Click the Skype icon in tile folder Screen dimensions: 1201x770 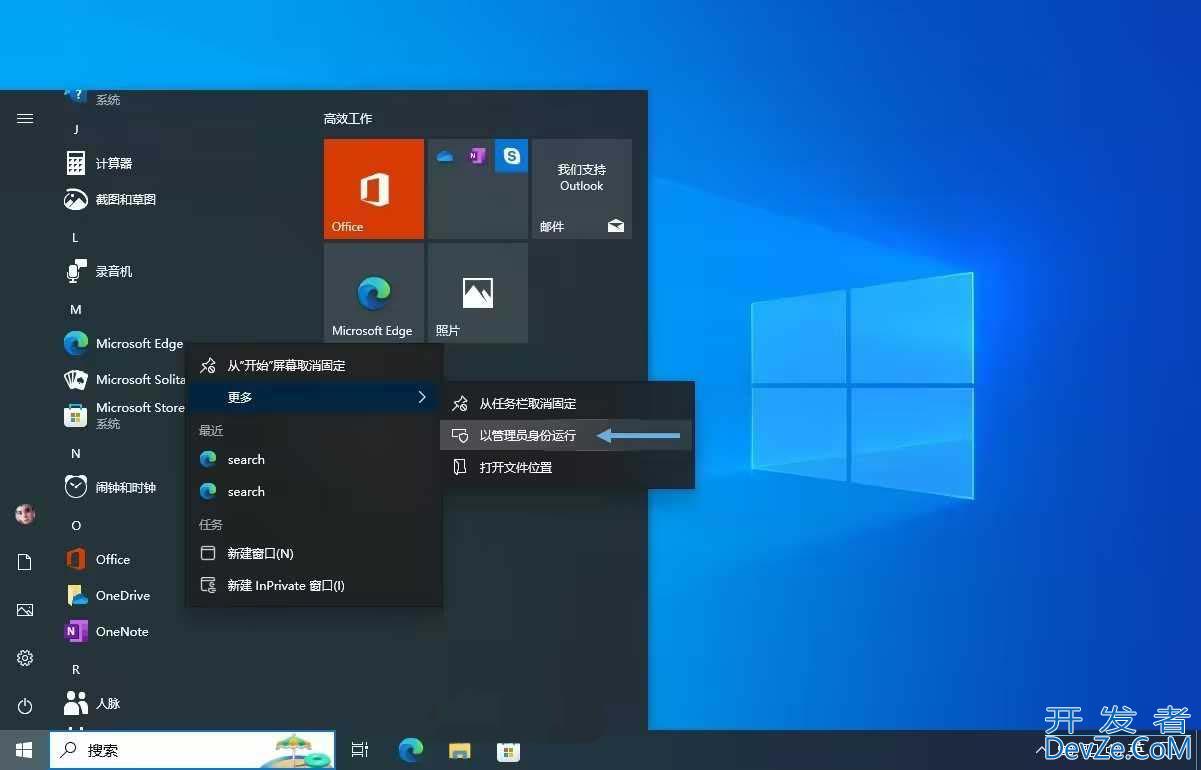(x=512, y=156)
